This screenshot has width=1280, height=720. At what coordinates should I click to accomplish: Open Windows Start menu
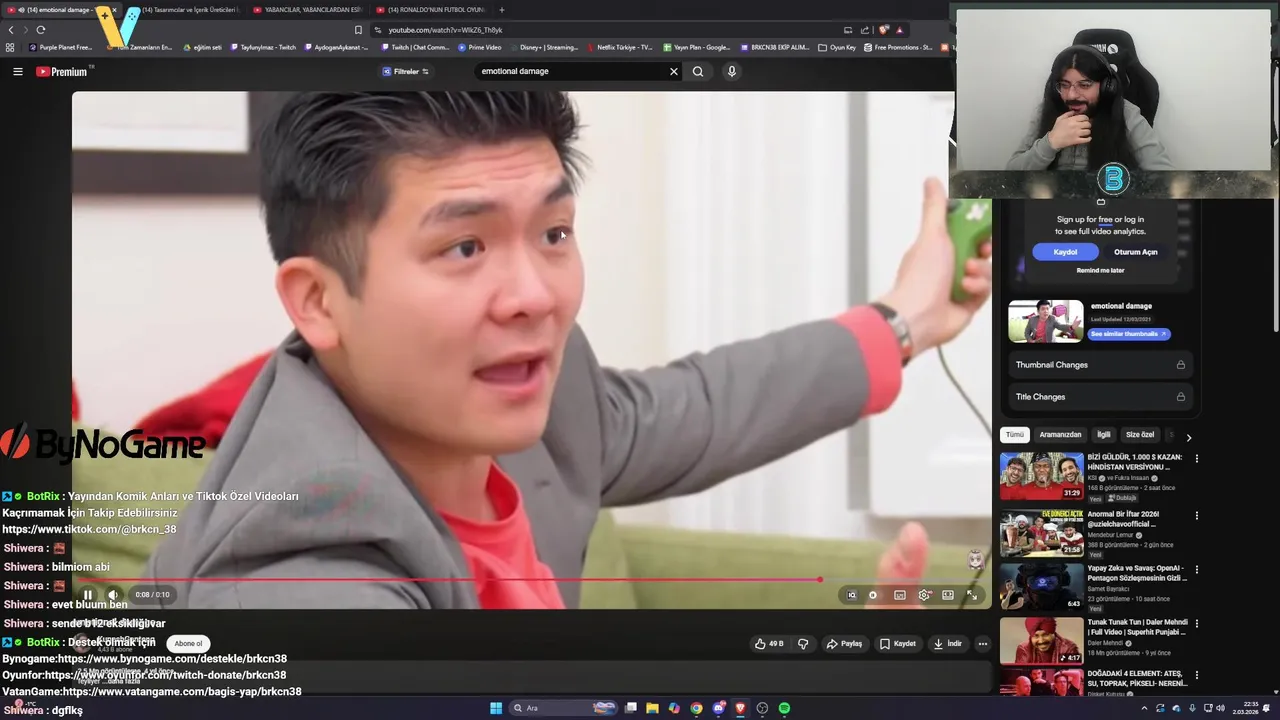pos(495,708)
